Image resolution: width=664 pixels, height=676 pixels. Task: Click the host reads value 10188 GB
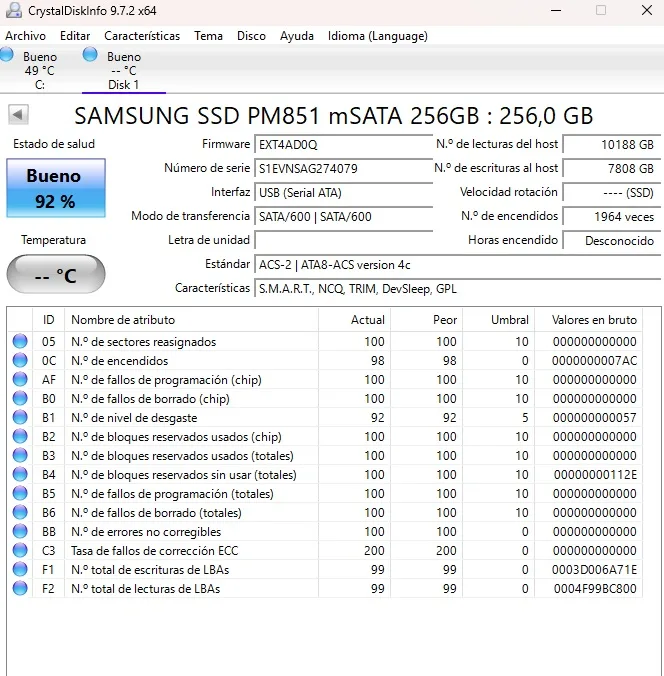coord(612,144)
